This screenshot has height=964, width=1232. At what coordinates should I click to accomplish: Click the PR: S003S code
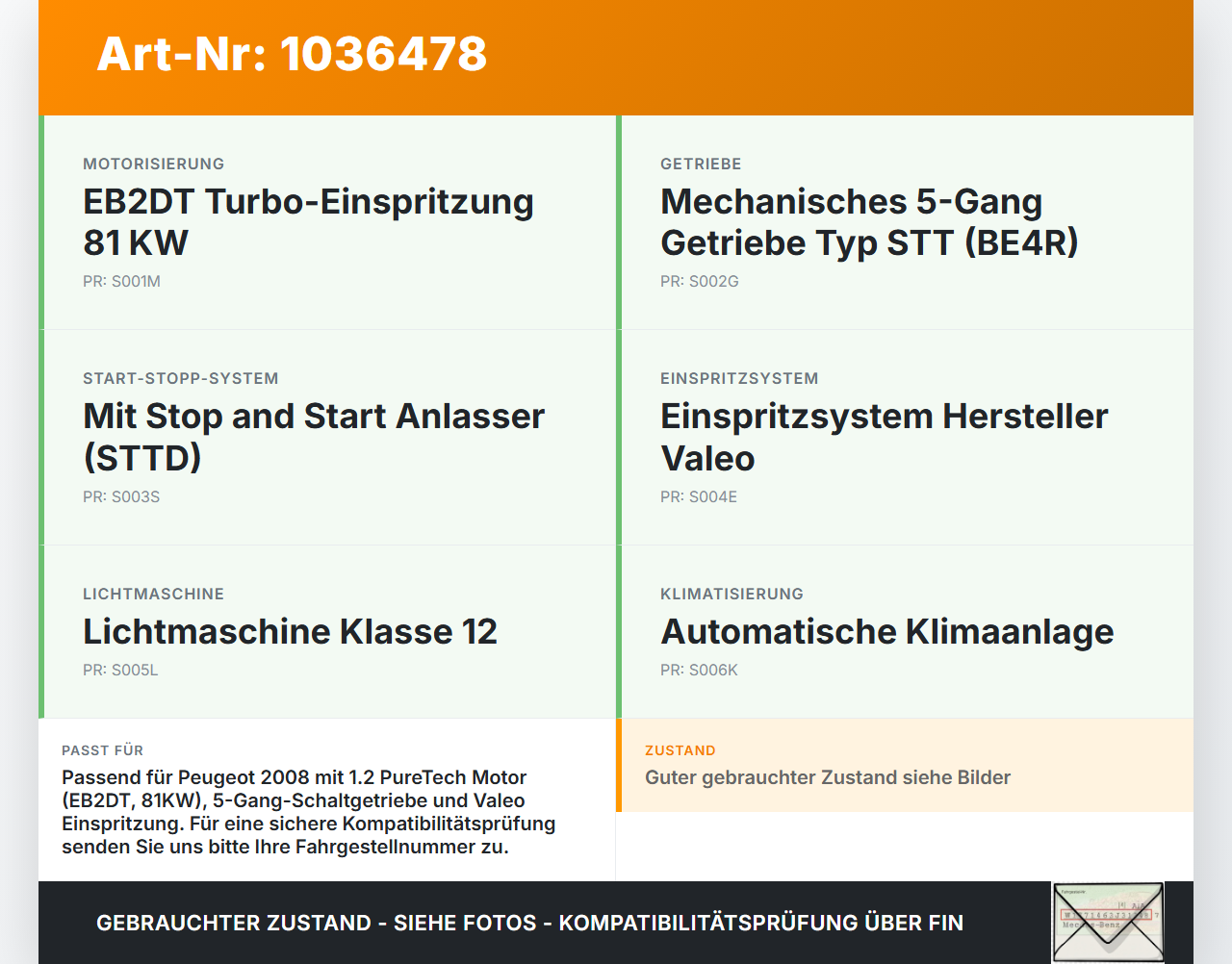coord(121,497)
